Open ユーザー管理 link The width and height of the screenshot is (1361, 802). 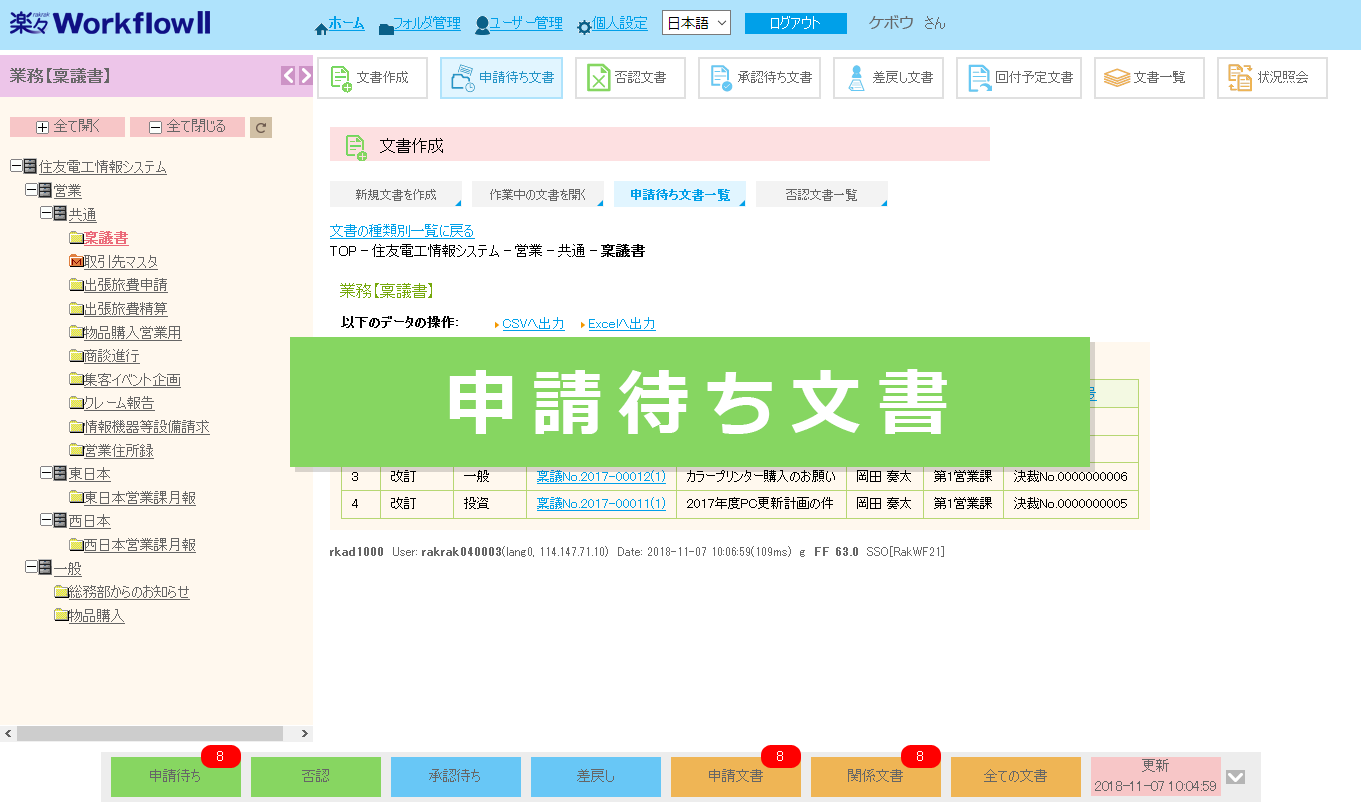(526, 23)
